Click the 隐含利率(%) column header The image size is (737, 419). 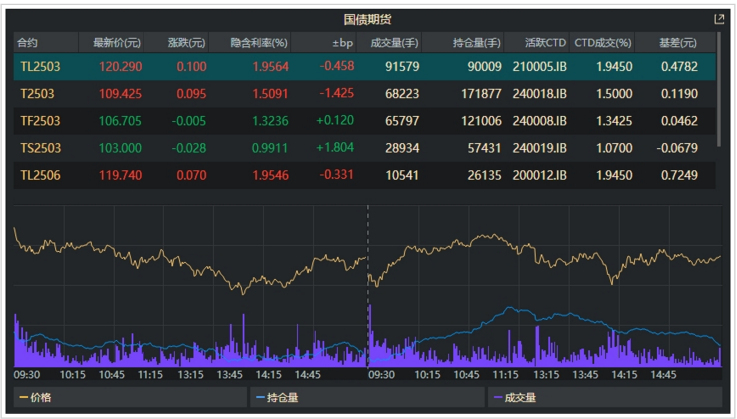(259, 43)
